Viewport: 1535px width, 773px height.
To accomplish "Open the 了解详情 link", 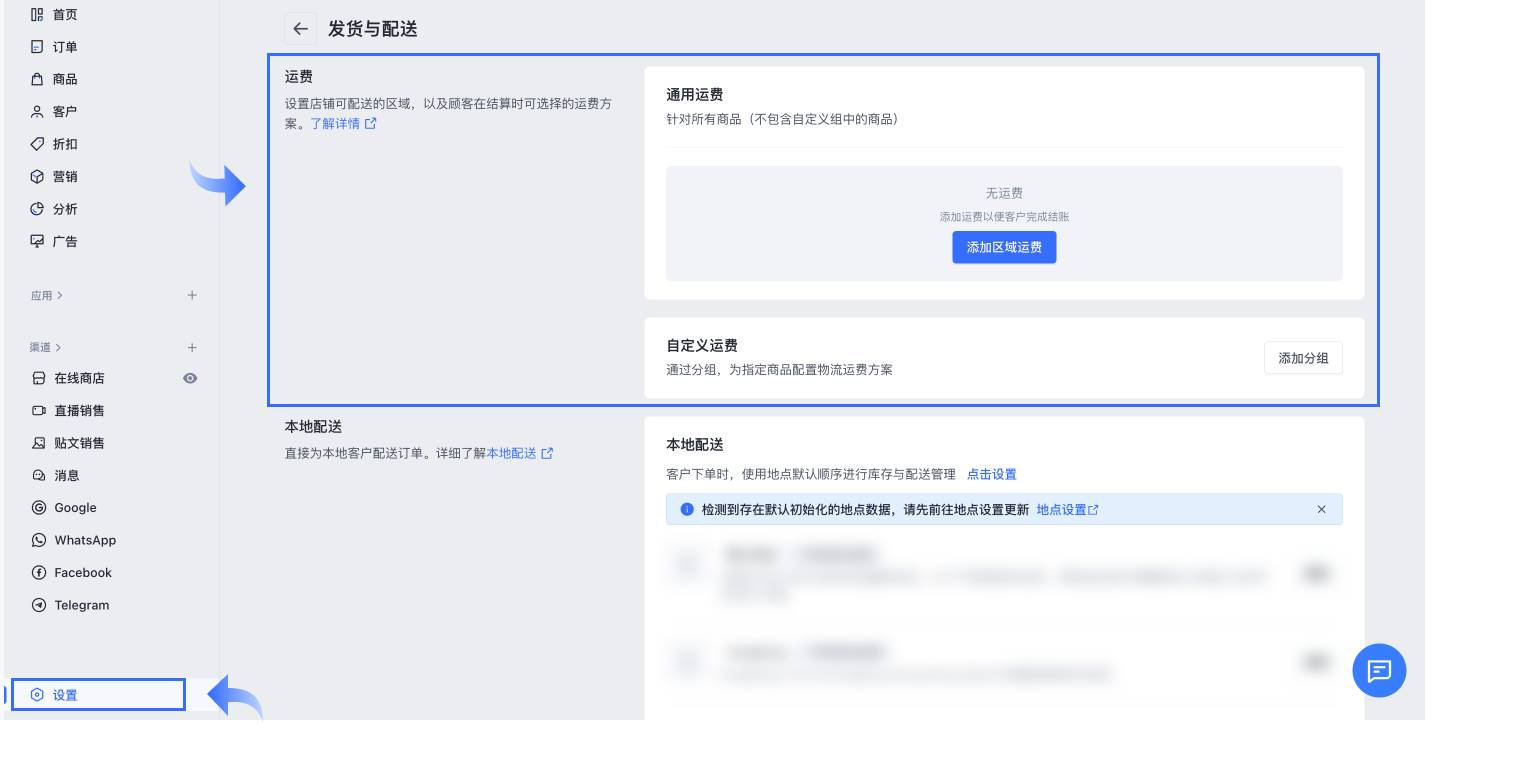I will [337, 123].
